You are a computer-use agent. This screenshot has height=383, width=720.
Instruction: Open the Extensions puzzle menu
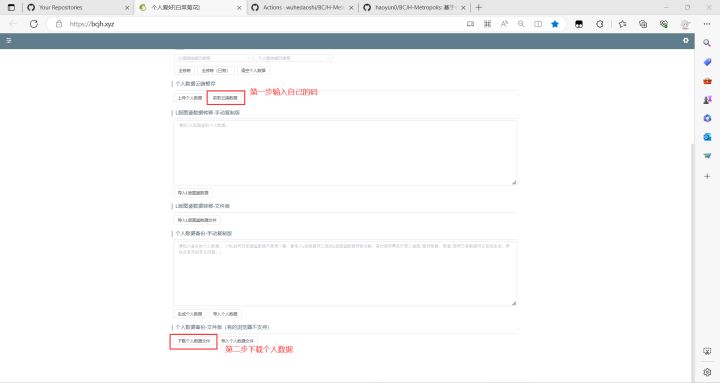pos(600,24)
